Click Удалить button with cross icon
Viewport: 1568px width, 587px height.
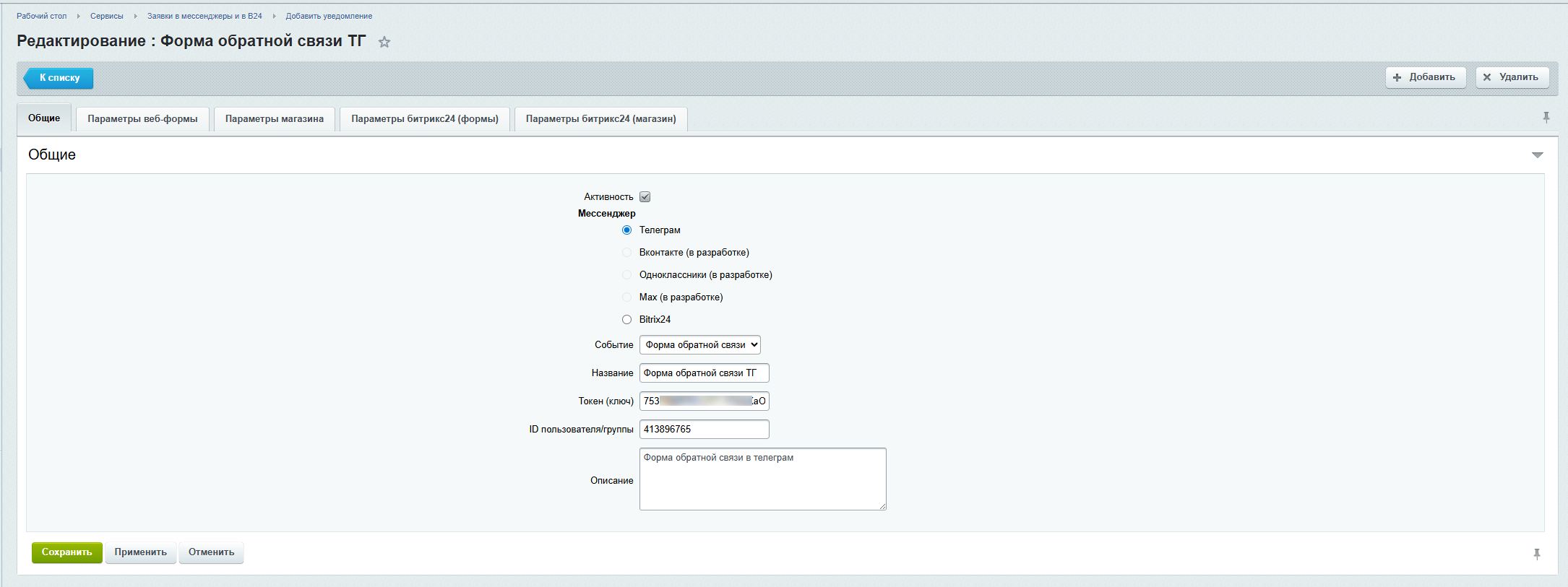click(1512, 77)
